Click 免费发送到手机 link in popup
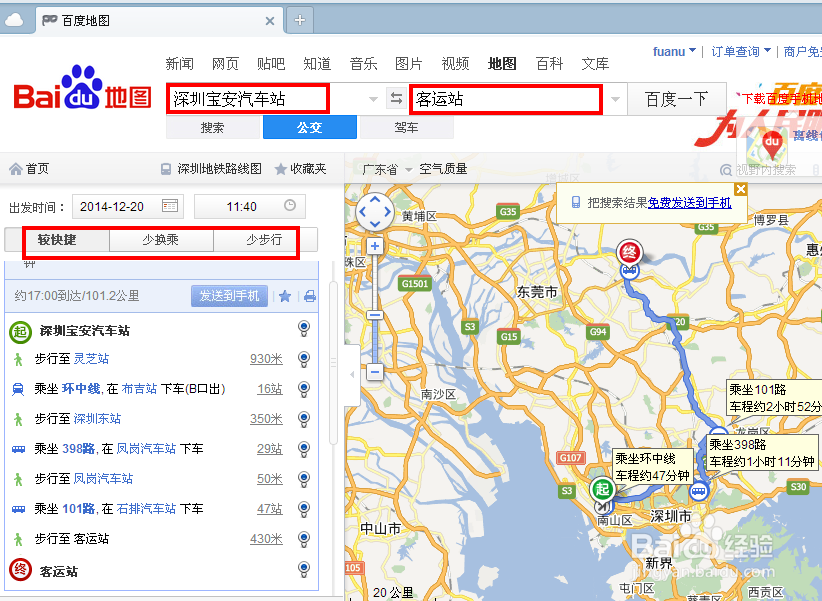Screen dimensions: 822x601 point(689,202)
